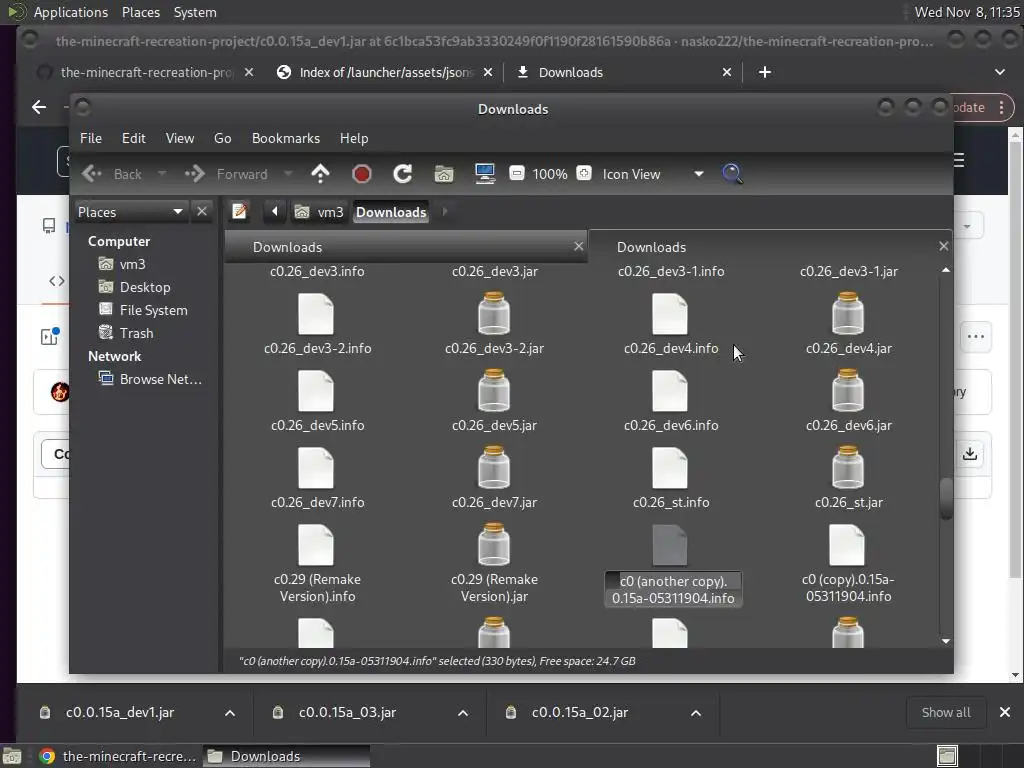Select the c0.26_dev4.info file icon

[670, 313]
